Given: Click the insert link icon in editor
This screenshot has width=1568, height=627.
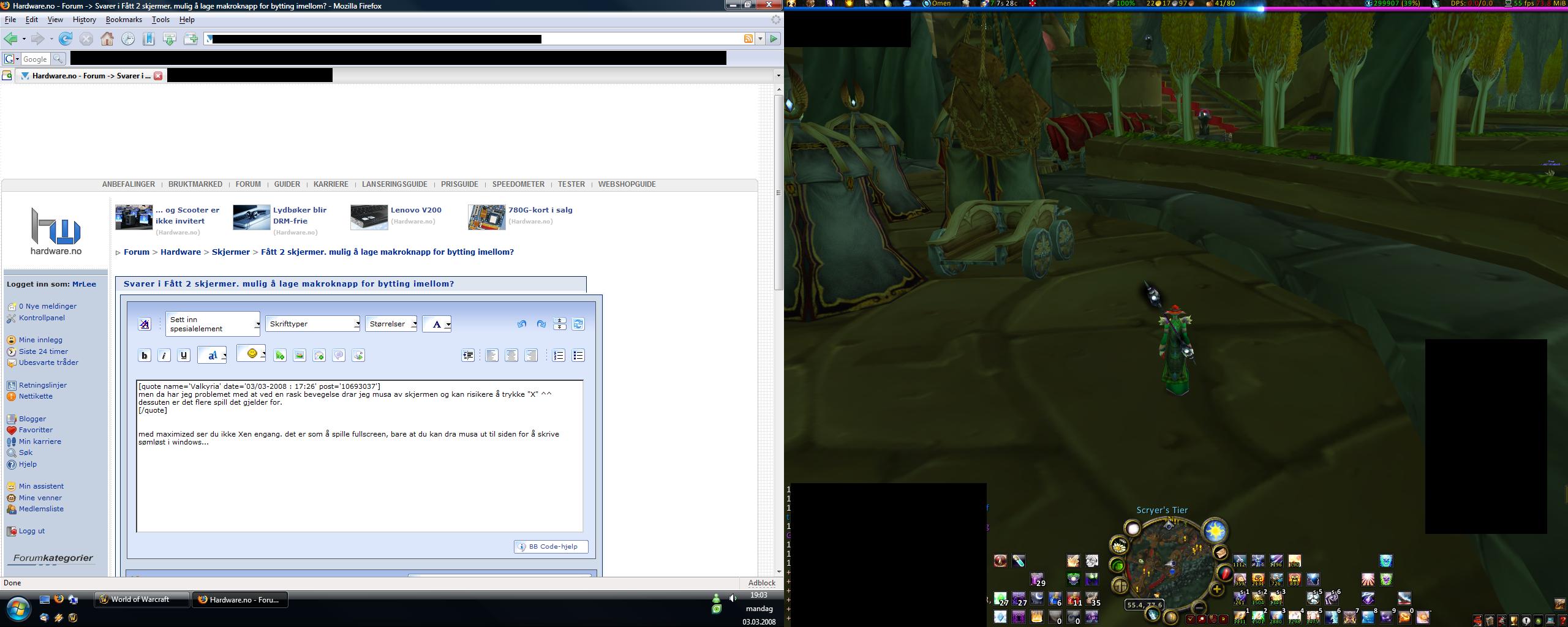Looking at the screenshot, I should 280,355.
